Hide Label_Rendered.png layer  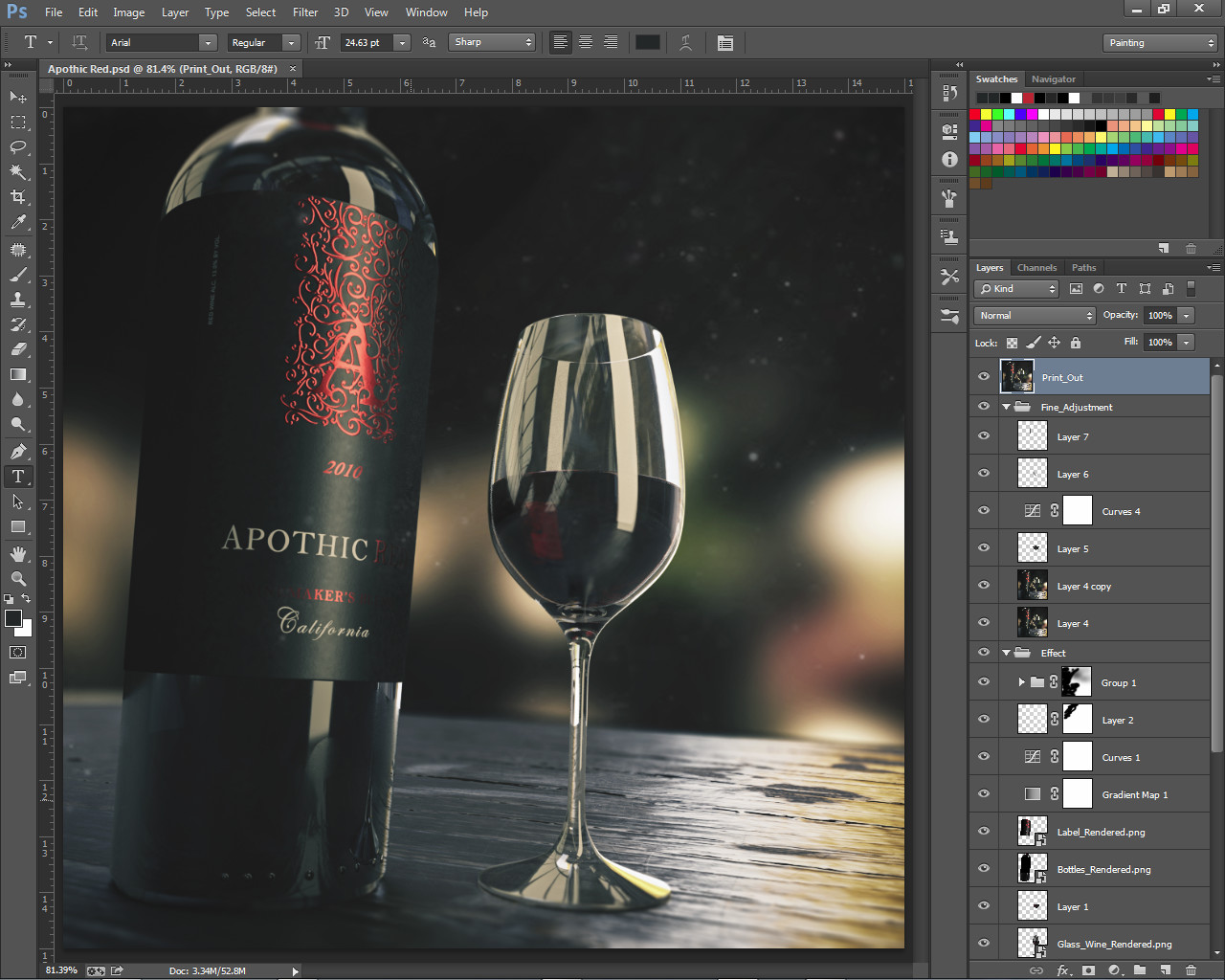(x=983, y=832)
